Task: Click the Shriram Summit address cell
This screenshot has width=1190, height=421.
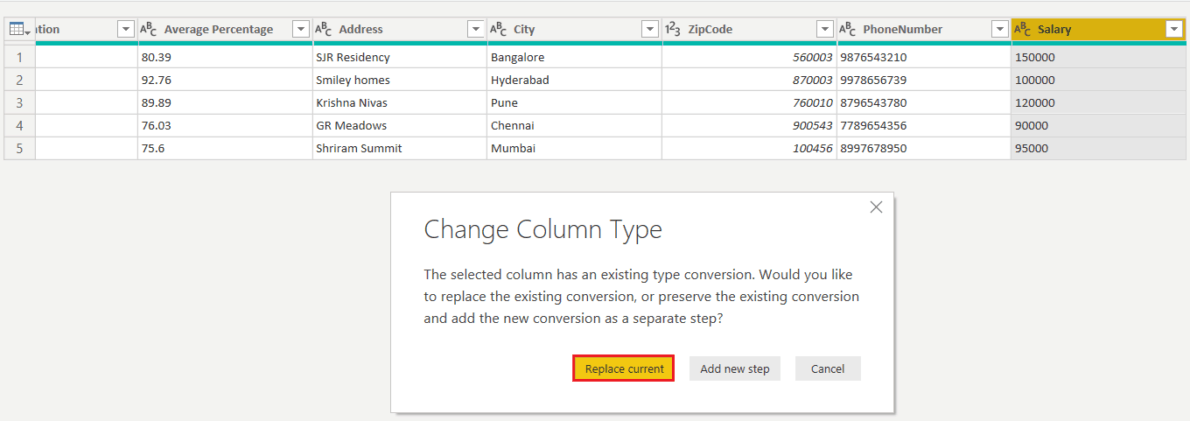Action: (399, 149)
